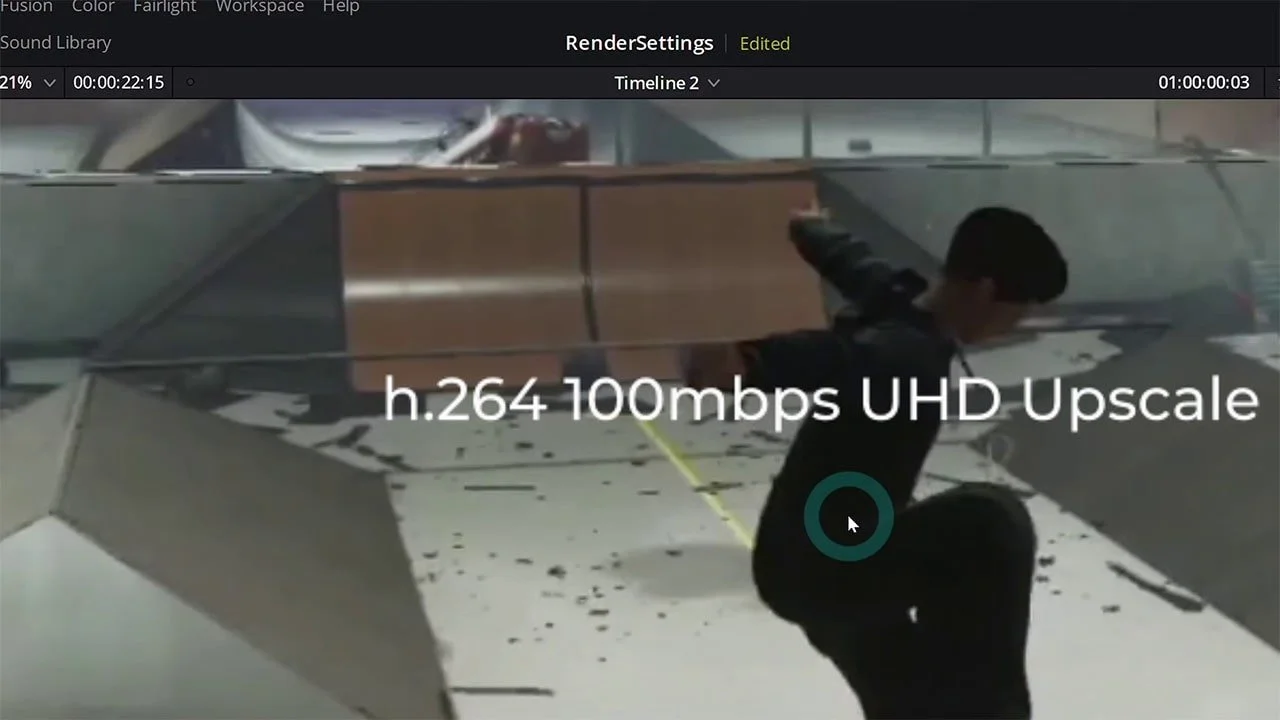The height and width of the screenshot is (720, 1280).
Task: Click the small circle icon beside the source timecode
Action: click(x=190, y=83)
